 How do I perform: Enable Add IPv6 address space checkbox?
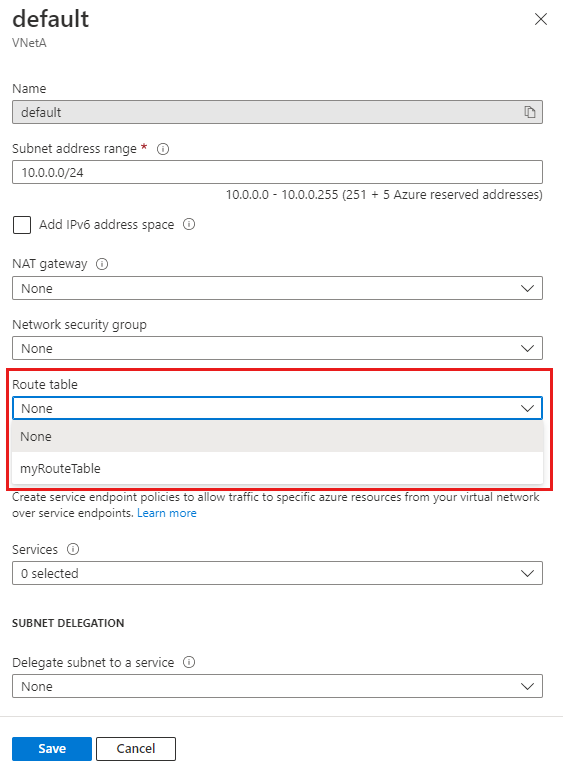click(x=22, y=225)
